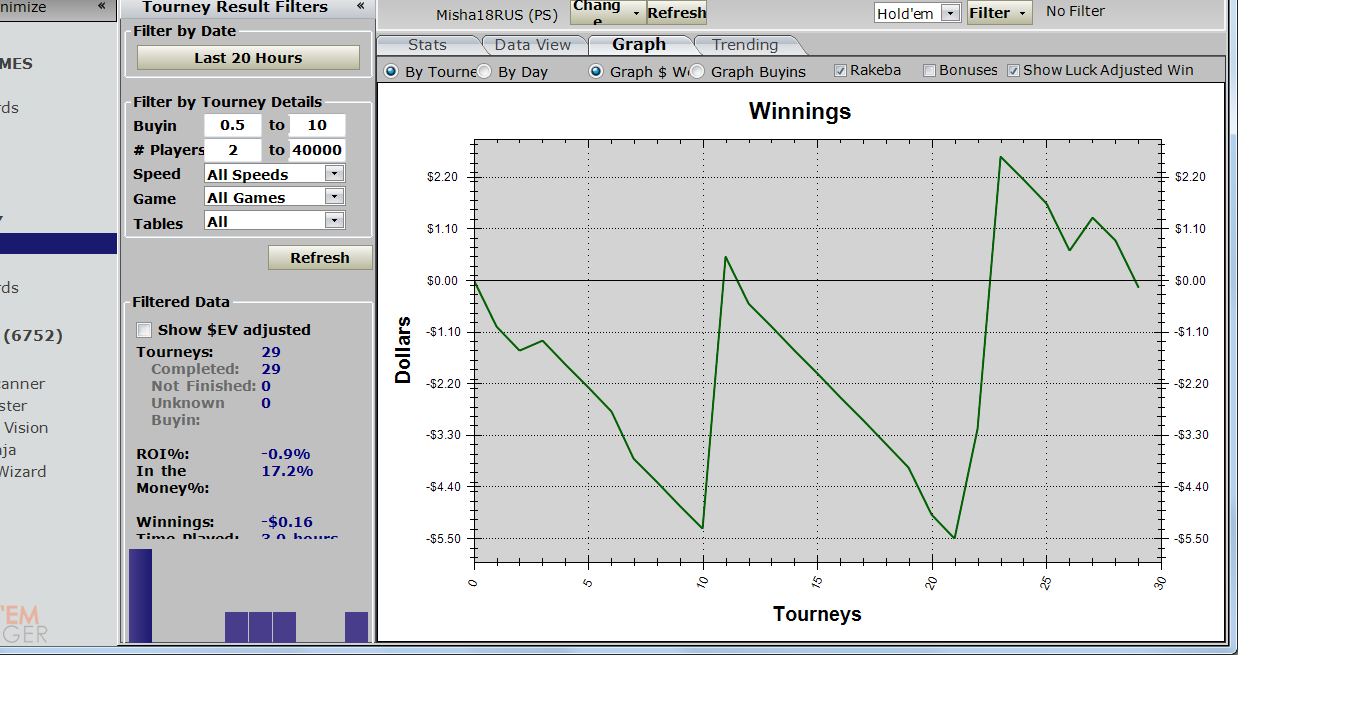Viewport: 1362px width, 726px height.
Task: Select the By Day radio button
Action: pyautogui.click(x=484, y=72)
